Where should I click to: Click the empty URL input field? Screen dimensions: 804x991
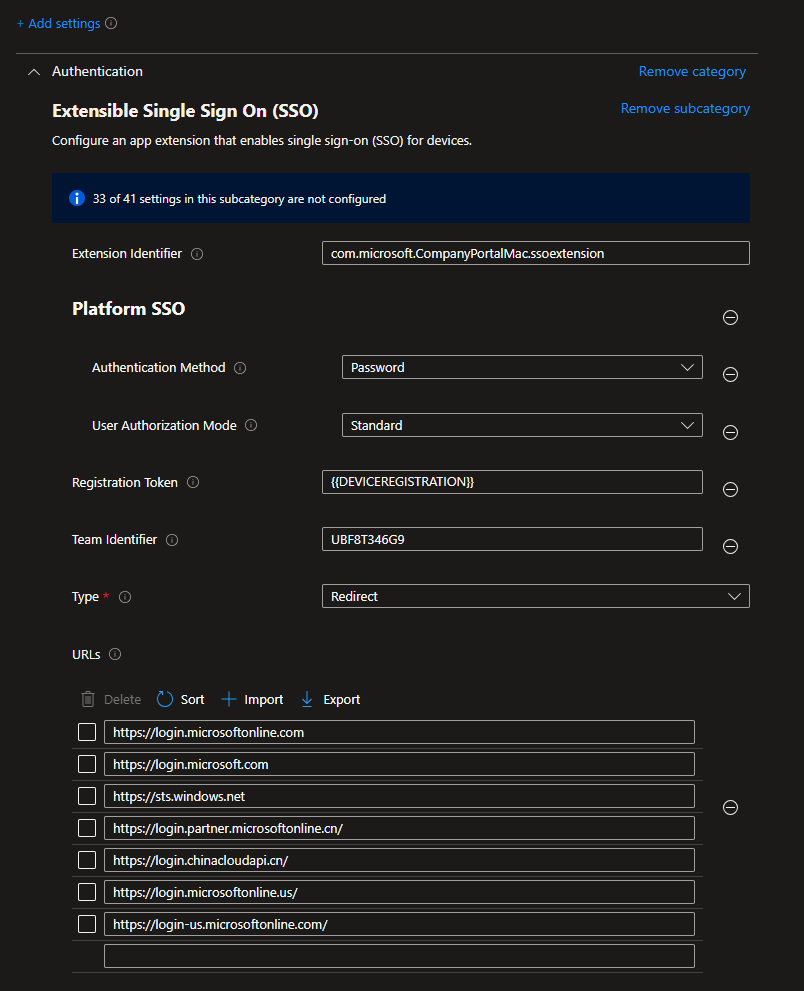click(x=399, y=957)
